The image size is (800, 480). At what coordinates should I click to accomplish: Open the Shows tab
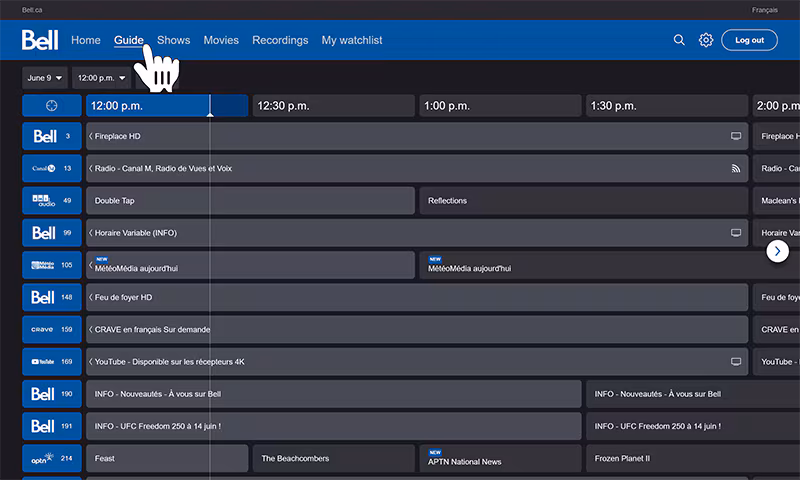[x=173, y=40]
